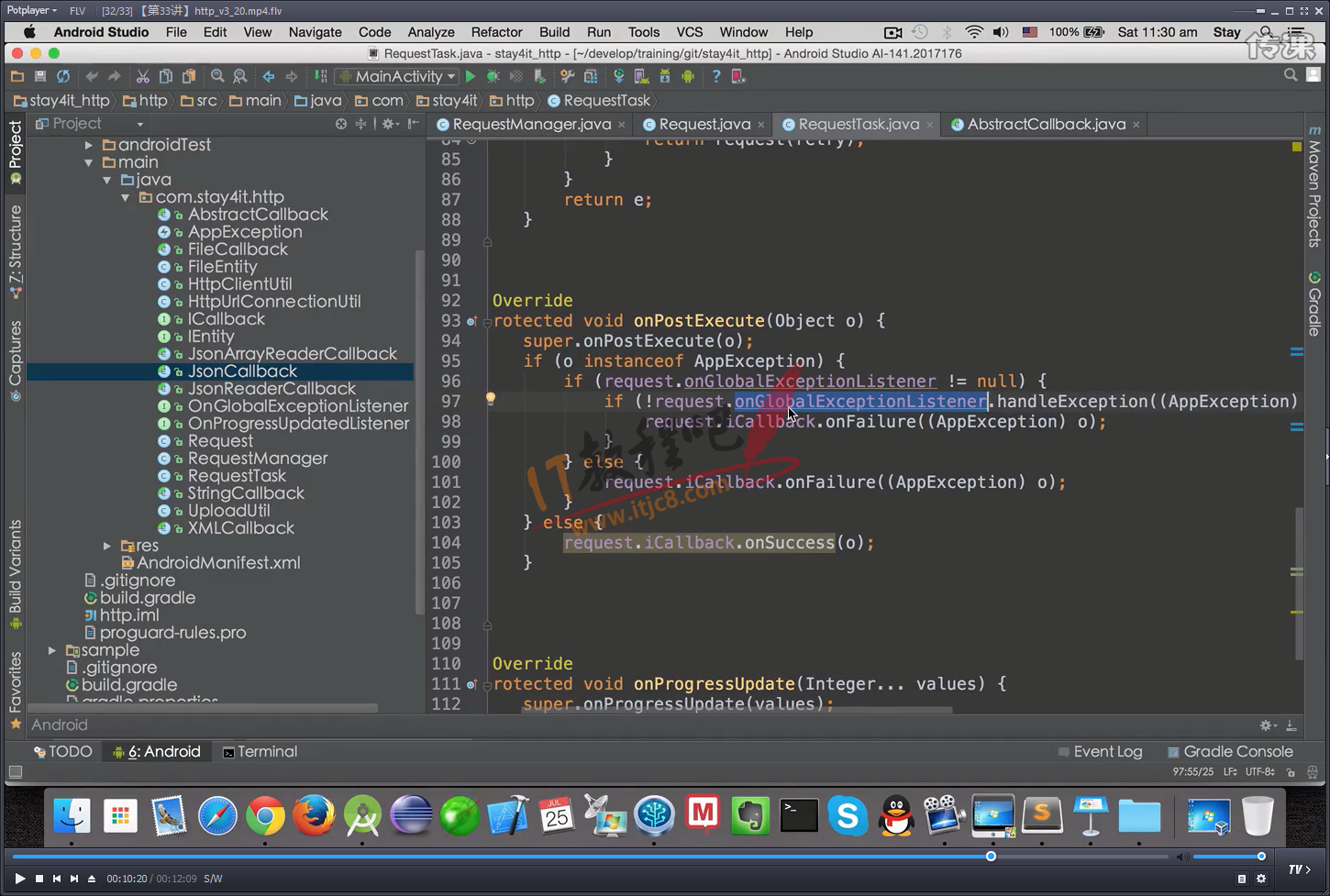Click scroll from source target icon

(341, 124)
